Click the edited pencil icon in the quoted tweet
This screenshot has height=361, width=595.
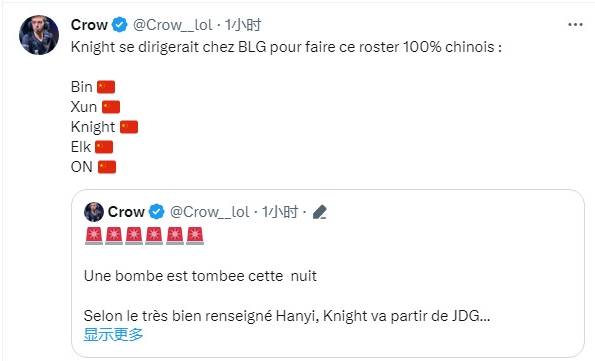point(320,212)
